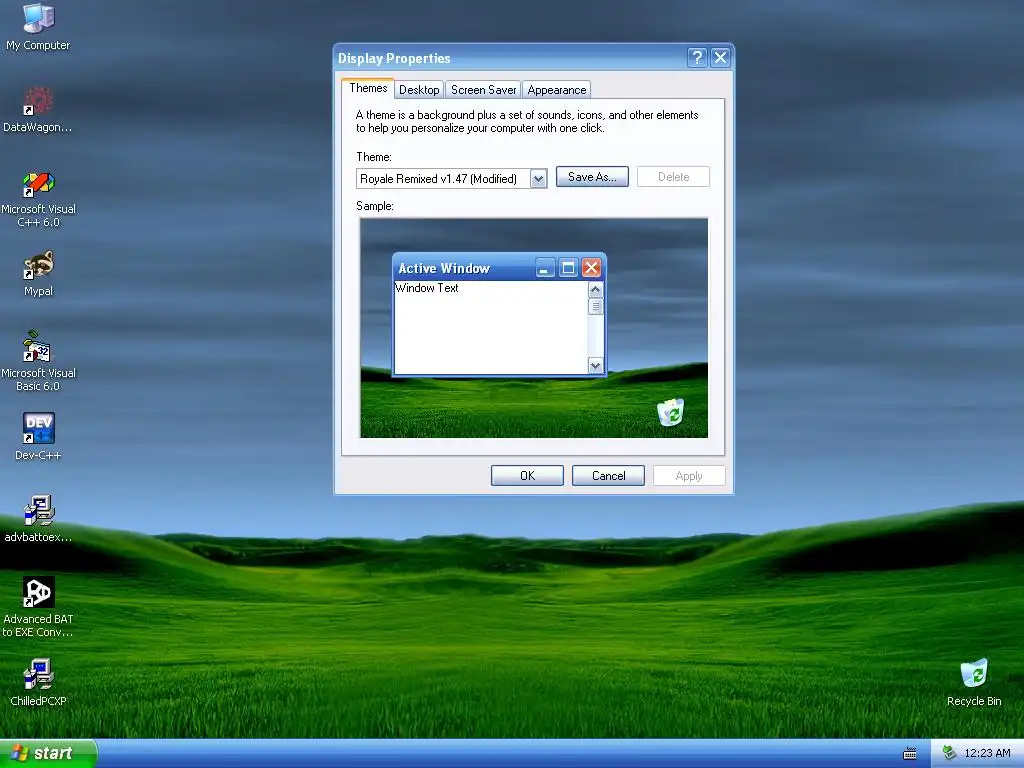Select the DataWagon desktop shortcut
The image size is (1024, 768).
pos(38,110)
